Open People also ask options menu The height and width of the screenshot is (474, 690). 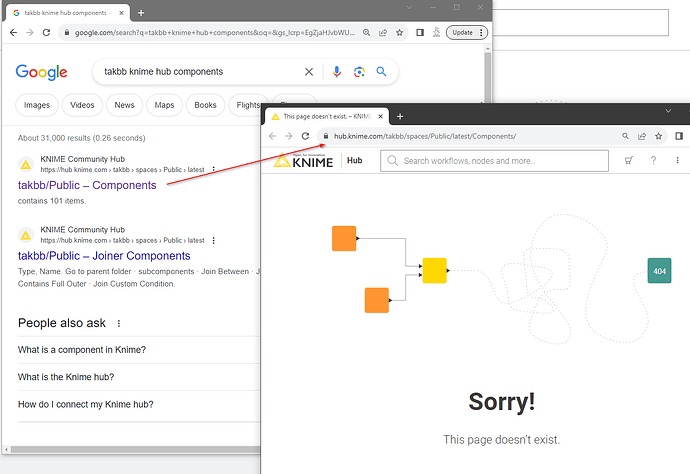(119, 323)
